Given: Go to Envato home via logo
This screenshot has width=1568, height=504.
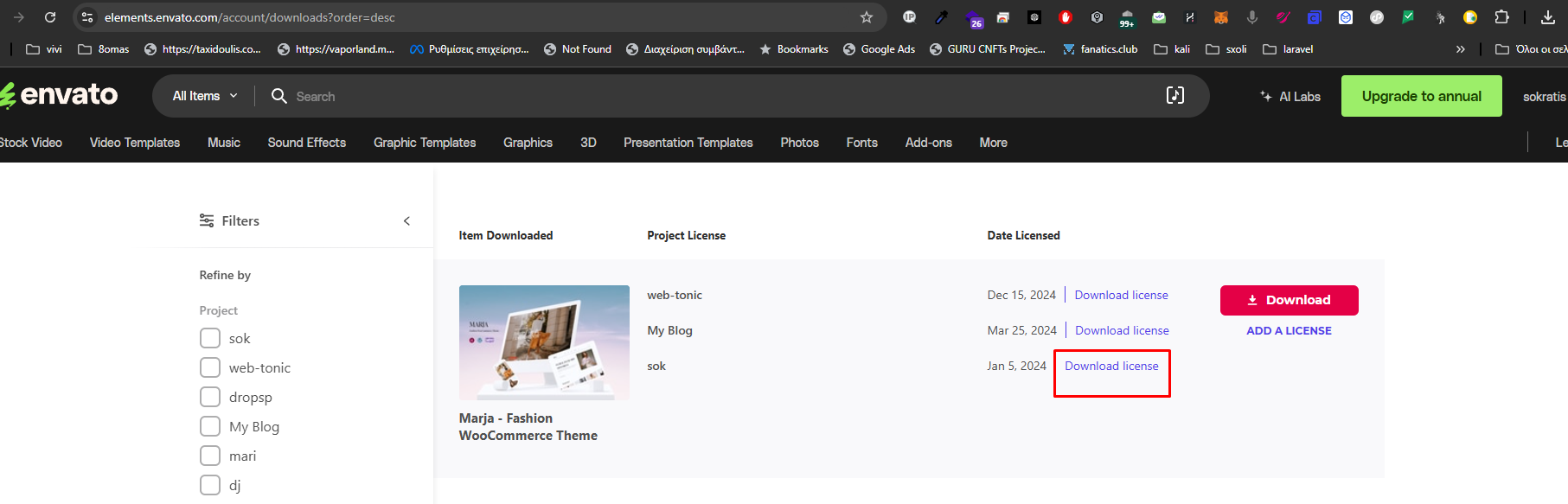Looking at the screenshot, I should point(59,95).
